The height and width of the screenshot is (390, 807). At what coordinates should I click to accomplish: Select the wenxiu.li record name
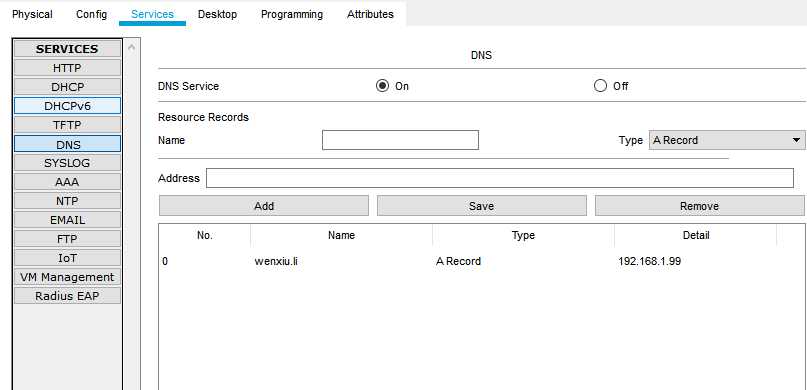276,261
